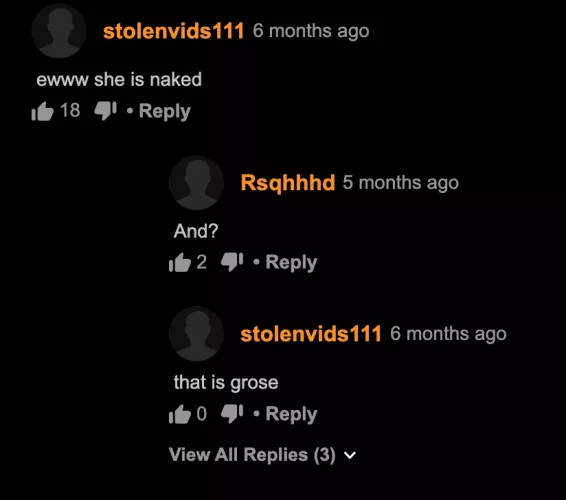Click the '5 months ago' timestamp
This screenshot has width=566, height=500.
401,183
